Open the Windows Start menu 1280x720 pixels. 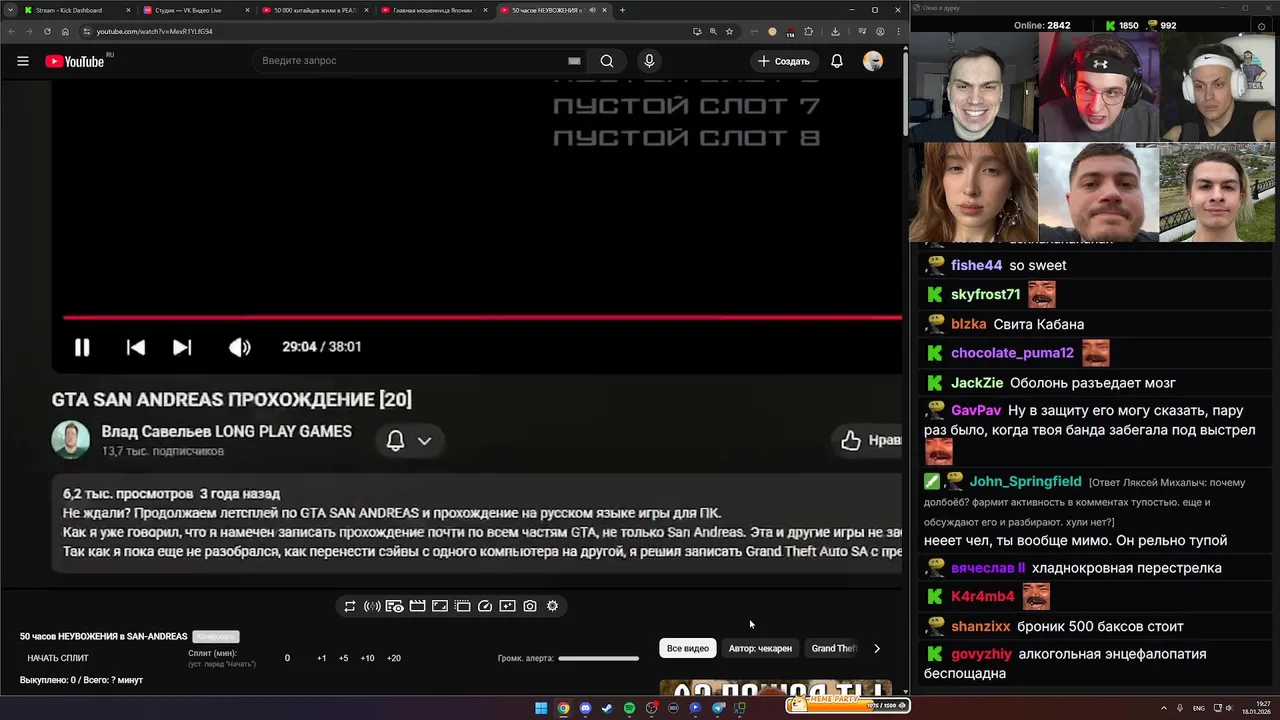coord(541,708)
